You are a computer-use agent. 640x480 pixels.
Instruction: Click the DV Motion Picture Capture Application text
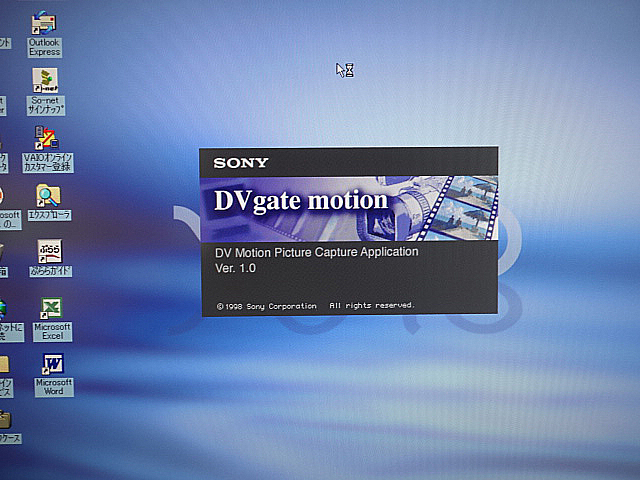pyautogui.click(x=317, y=252)
